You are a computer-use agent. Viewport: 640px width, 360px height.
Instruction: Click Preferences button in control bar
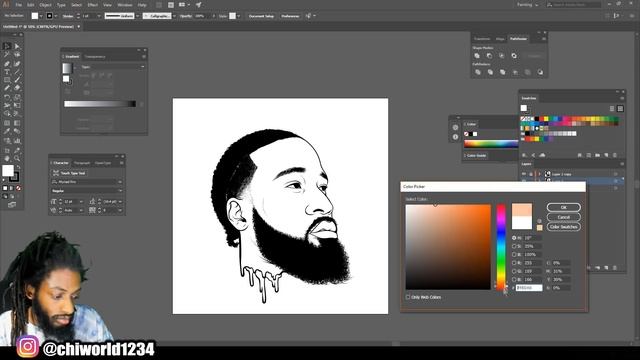[290, 16]
